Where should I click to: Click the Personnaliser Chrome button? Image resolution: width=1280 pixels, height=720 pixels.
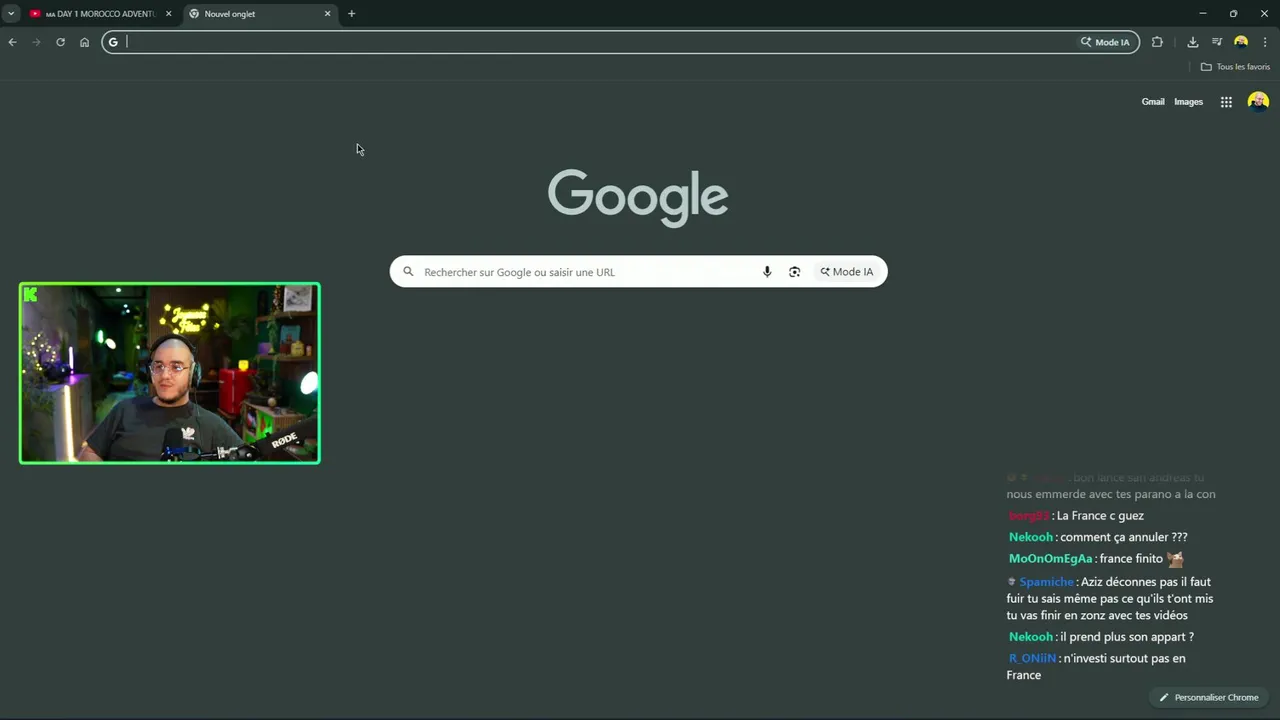1208,697
